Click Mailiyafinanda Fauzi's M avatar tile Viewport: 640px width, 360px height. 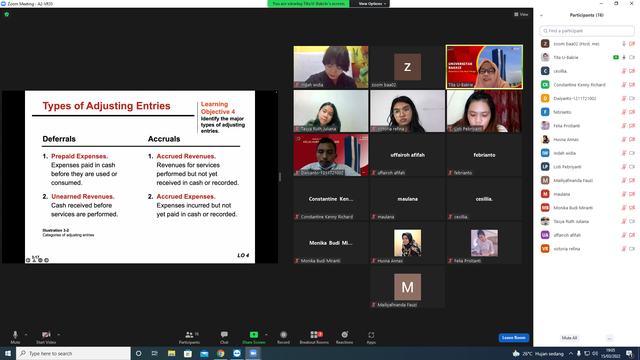click(x=407, y=287)
